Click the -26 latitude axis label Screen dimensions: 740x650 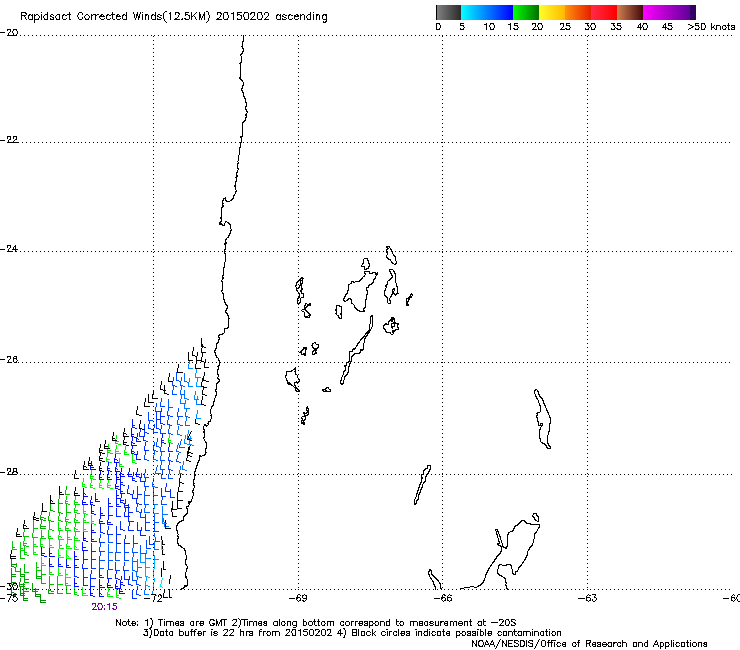pos(9,360)
